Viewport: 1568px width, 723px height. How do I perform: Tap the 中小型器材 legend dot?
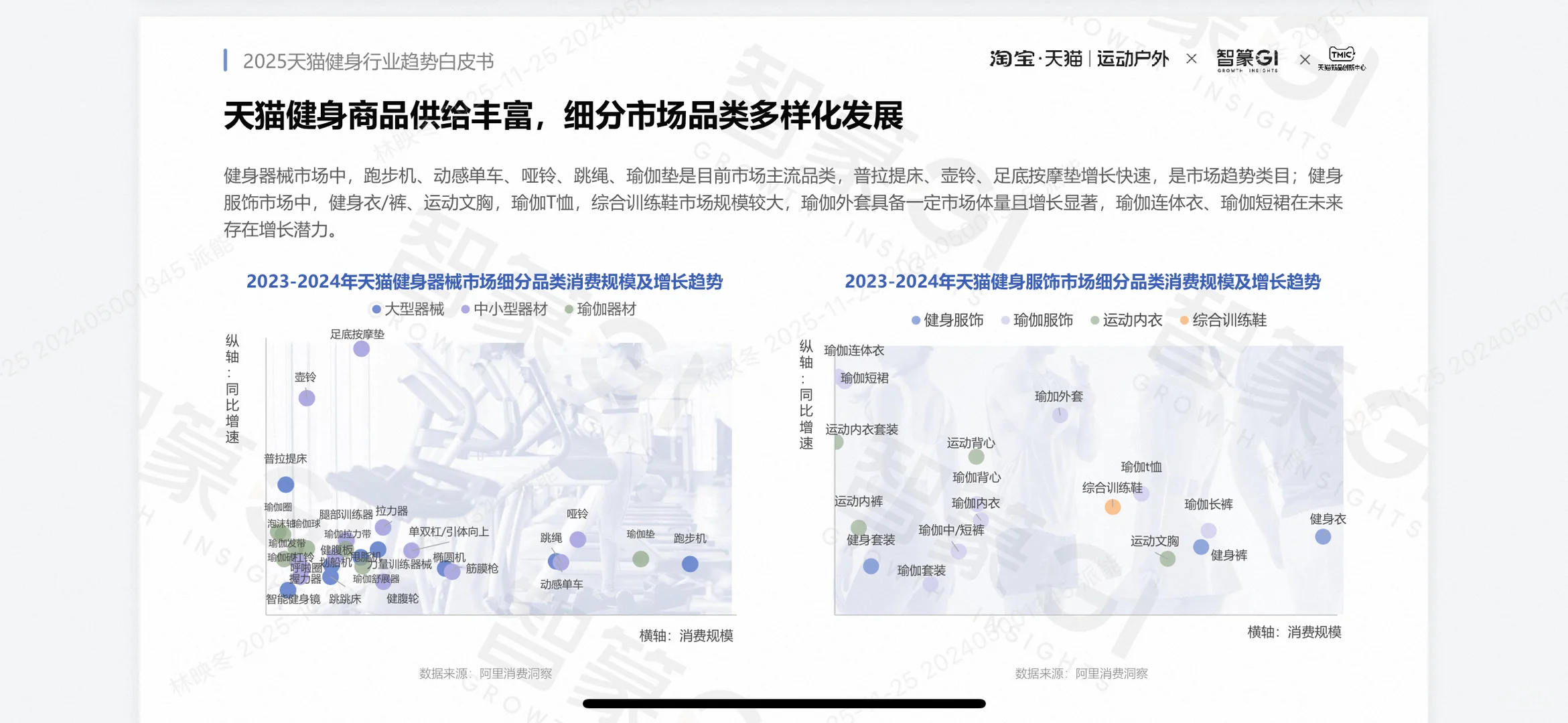[466, 309]
